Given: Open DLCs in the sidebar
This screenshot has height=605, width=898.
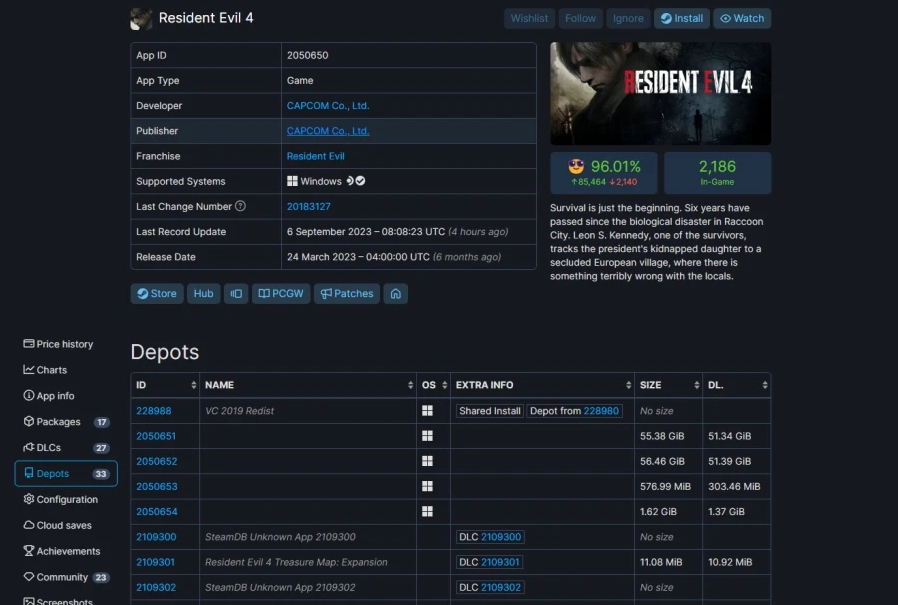Looking at the screenshot, I should point(66,447).
